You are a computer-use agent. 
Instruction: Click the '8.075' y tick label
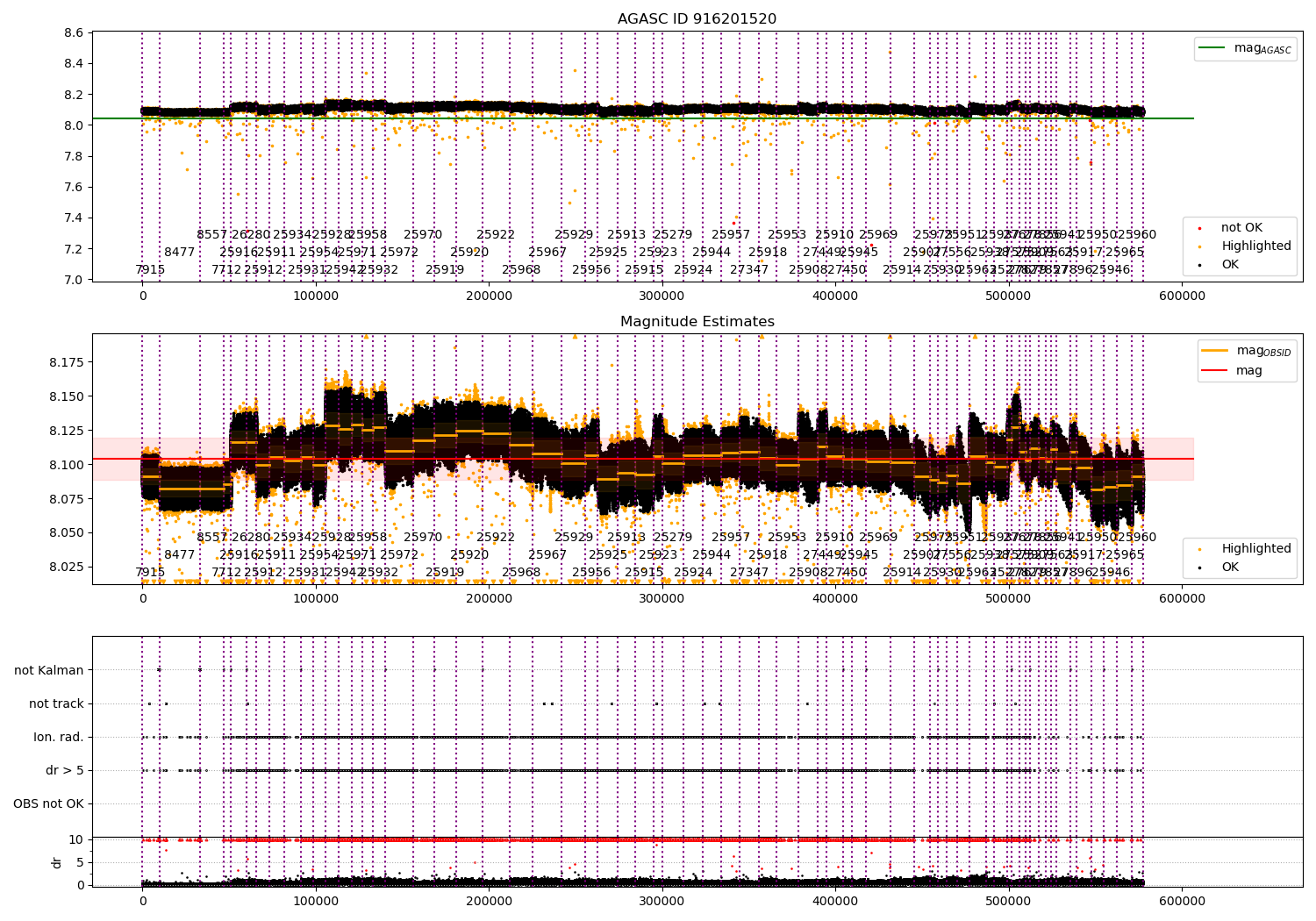67,498
